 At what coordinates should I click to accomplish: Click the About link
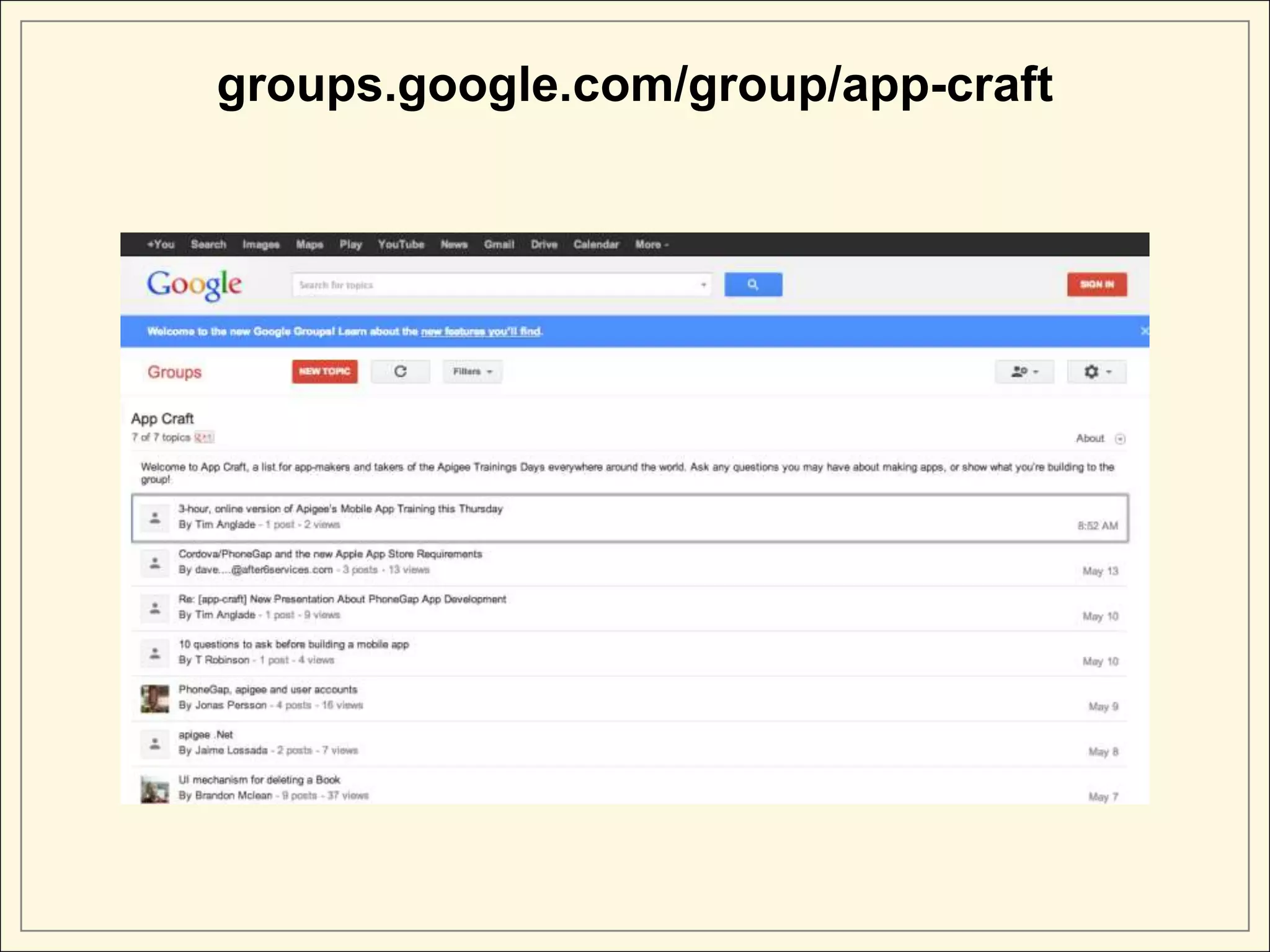(x=1090, y=438)
